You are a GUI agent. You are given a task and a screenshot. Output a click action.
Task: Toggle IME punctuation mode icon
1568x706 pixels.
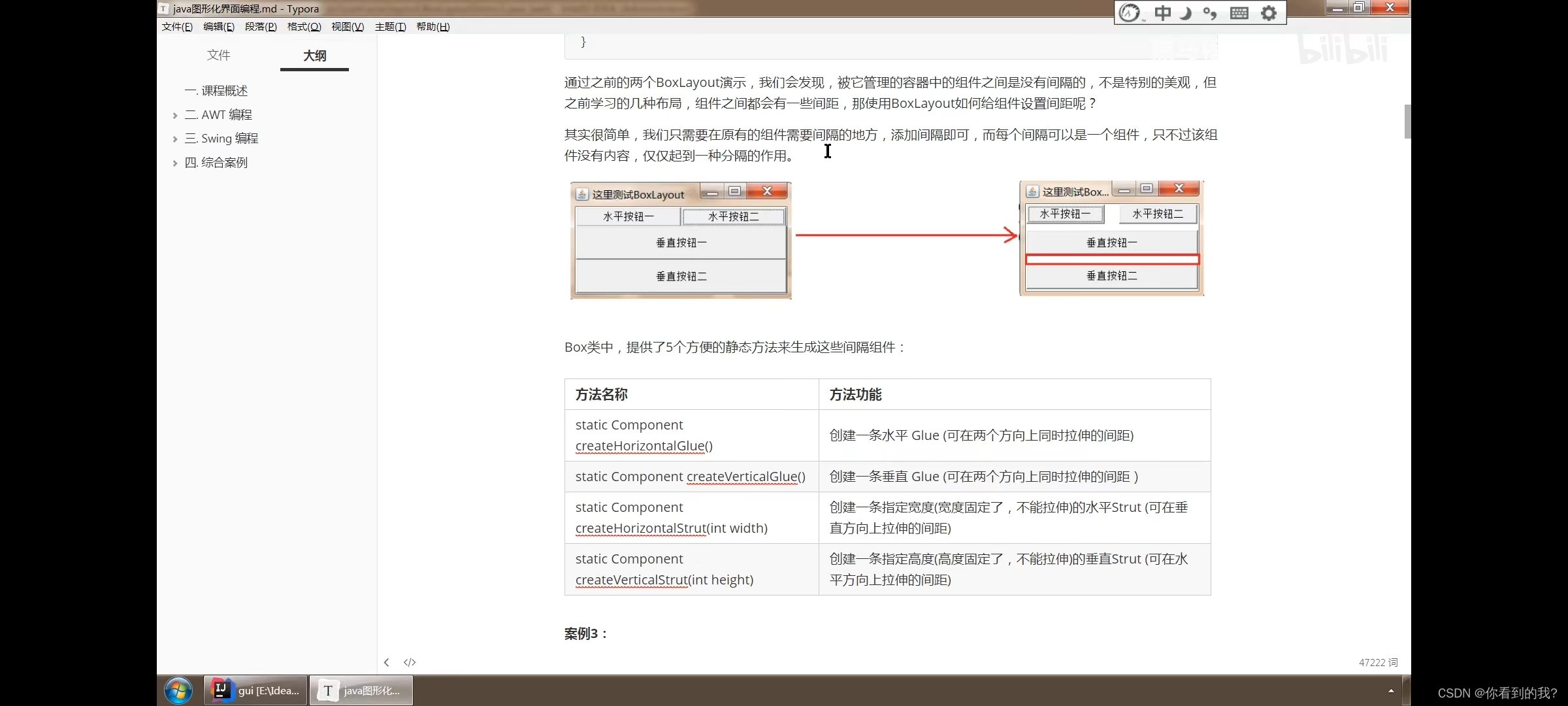1210,13
